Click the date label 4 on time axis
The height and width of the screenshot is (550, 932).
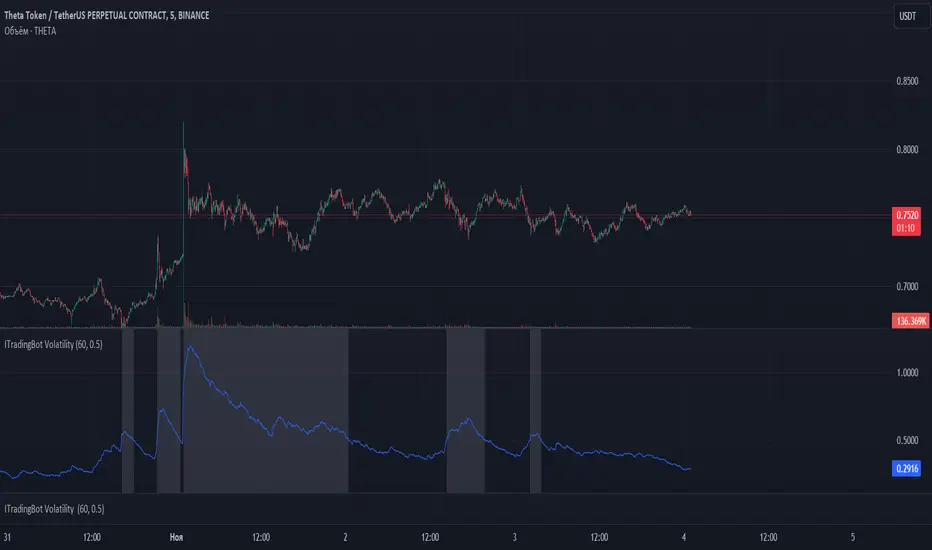[684, 538]
